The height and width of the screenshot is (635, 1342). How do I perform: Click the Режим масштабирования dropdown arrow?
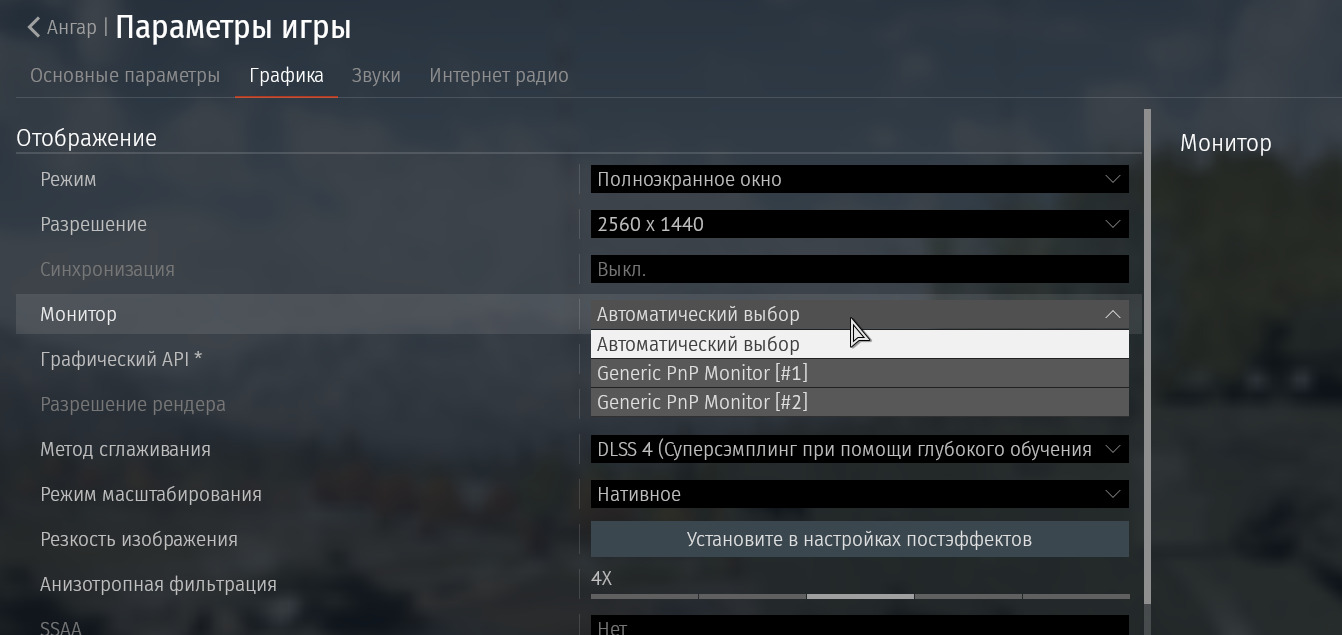pos(1113,494)
